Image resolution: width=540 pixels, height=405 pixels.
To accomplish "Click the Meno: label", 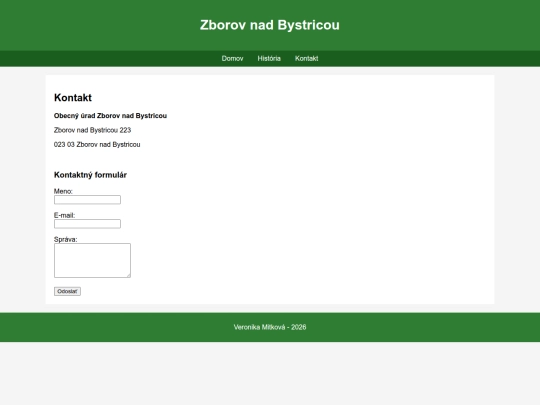I will (63, 191).
